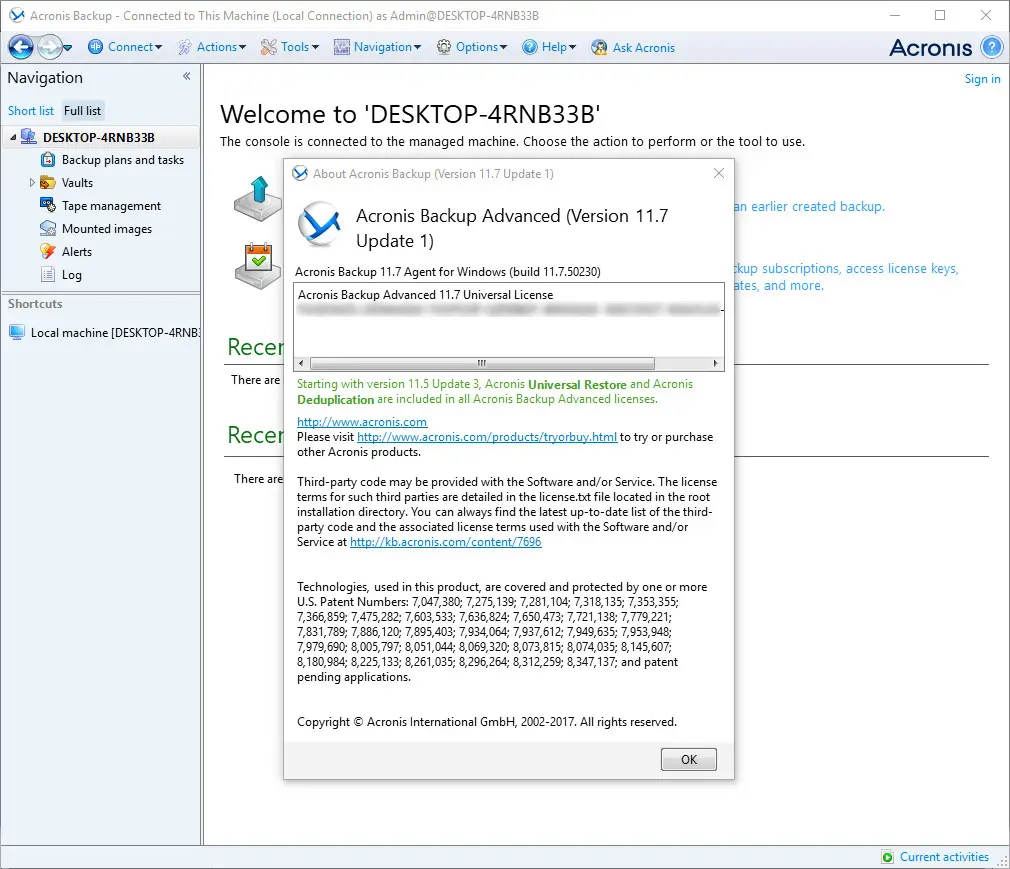Open Tape management
Screen dimensions: 1010x869
[x=111, y=206]
